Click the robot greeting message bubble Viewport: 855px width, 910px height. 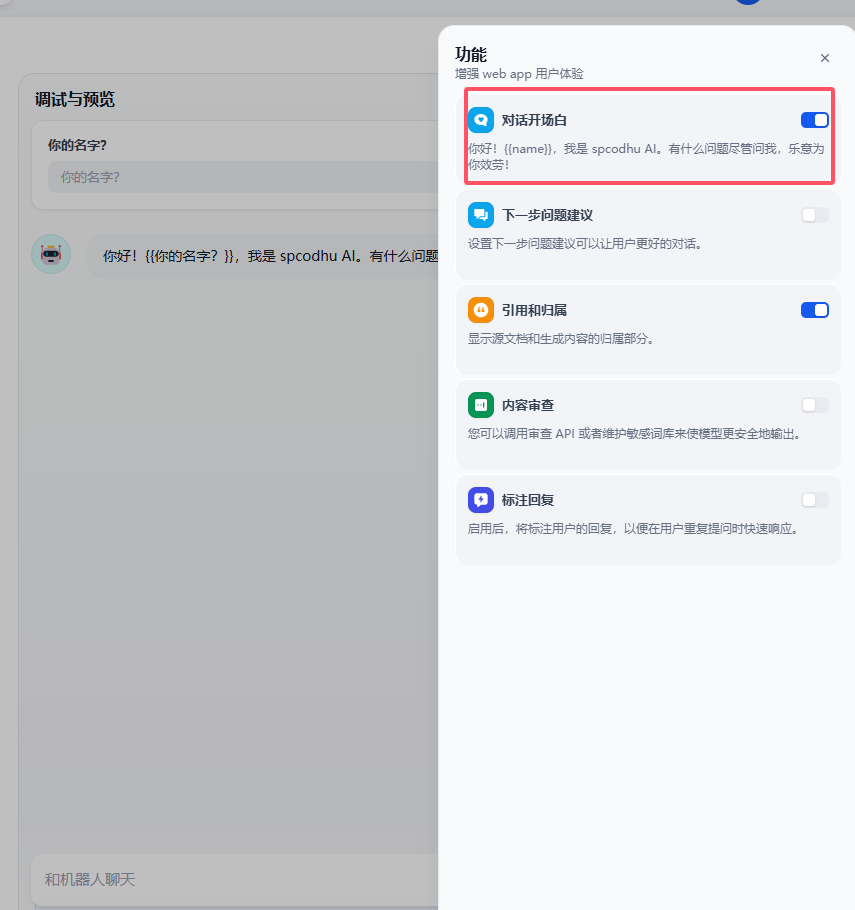point(264,256)
